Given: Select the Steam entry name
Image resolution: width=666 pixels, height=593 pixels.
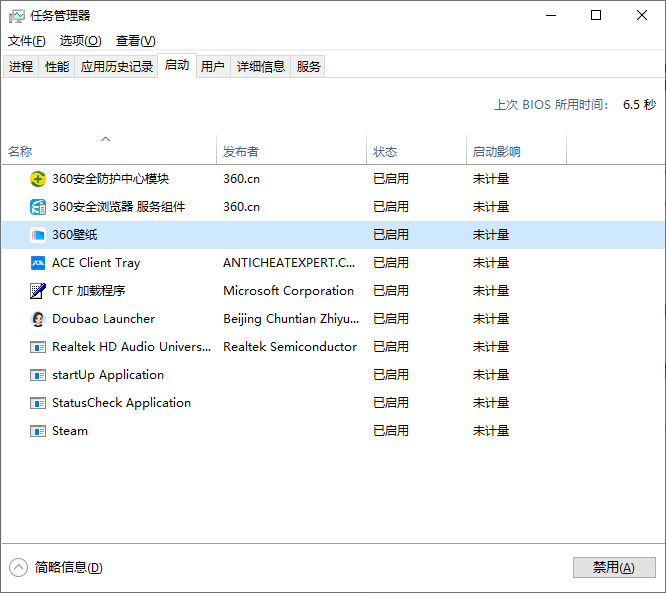Looking at the screenshot, I should pos(70,431).
